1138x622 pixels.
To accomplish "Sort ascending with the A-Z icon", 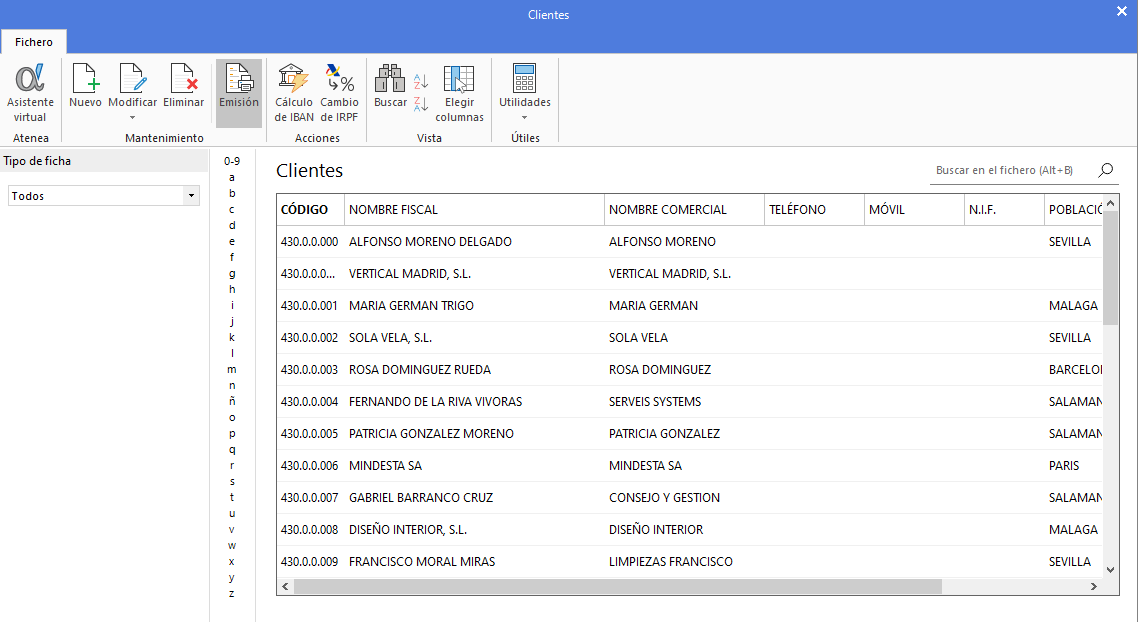I will point(421,81).
